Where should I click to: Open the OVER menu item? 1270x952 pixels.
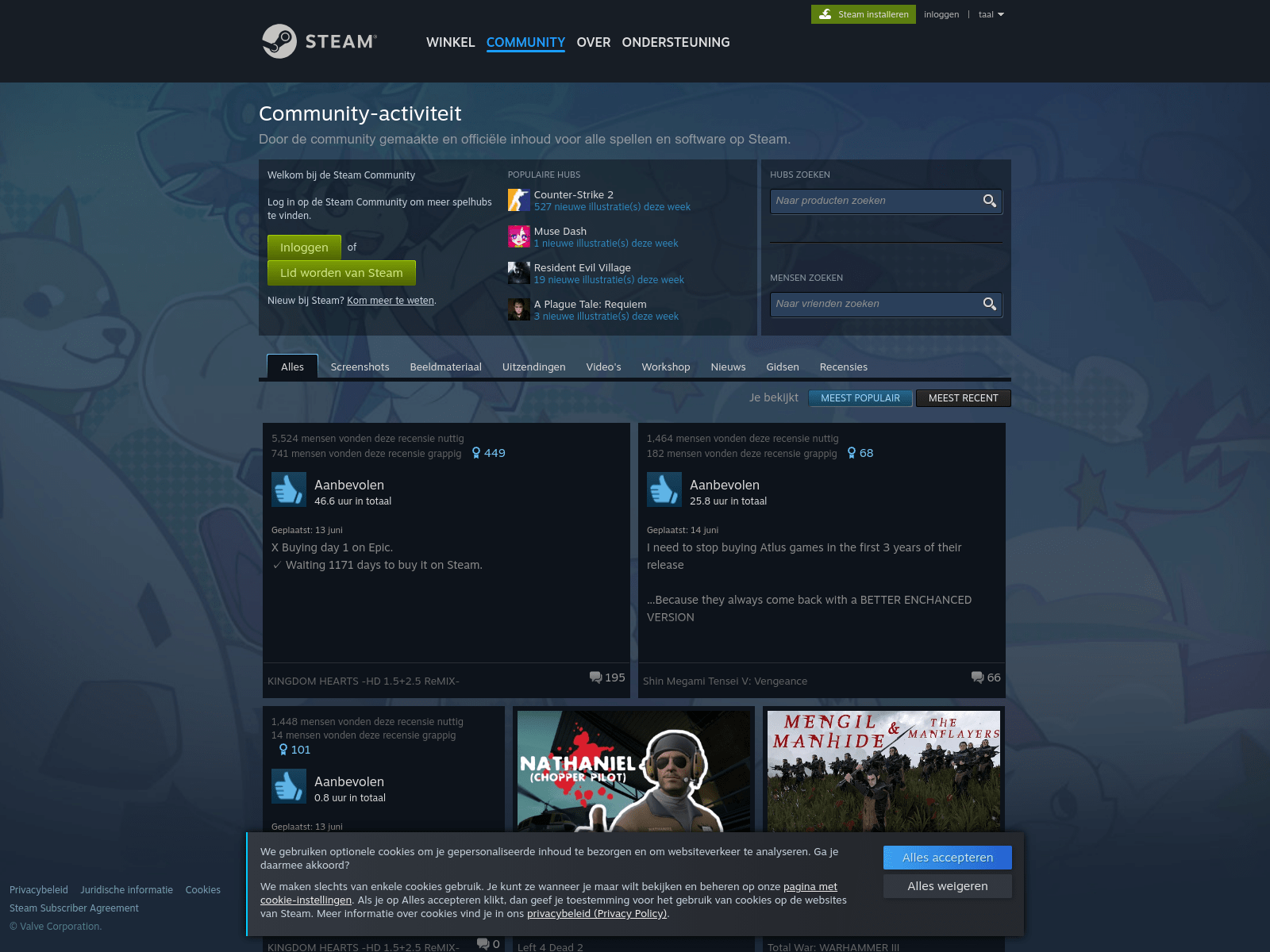pyautogui.click(x=594, y=42)
